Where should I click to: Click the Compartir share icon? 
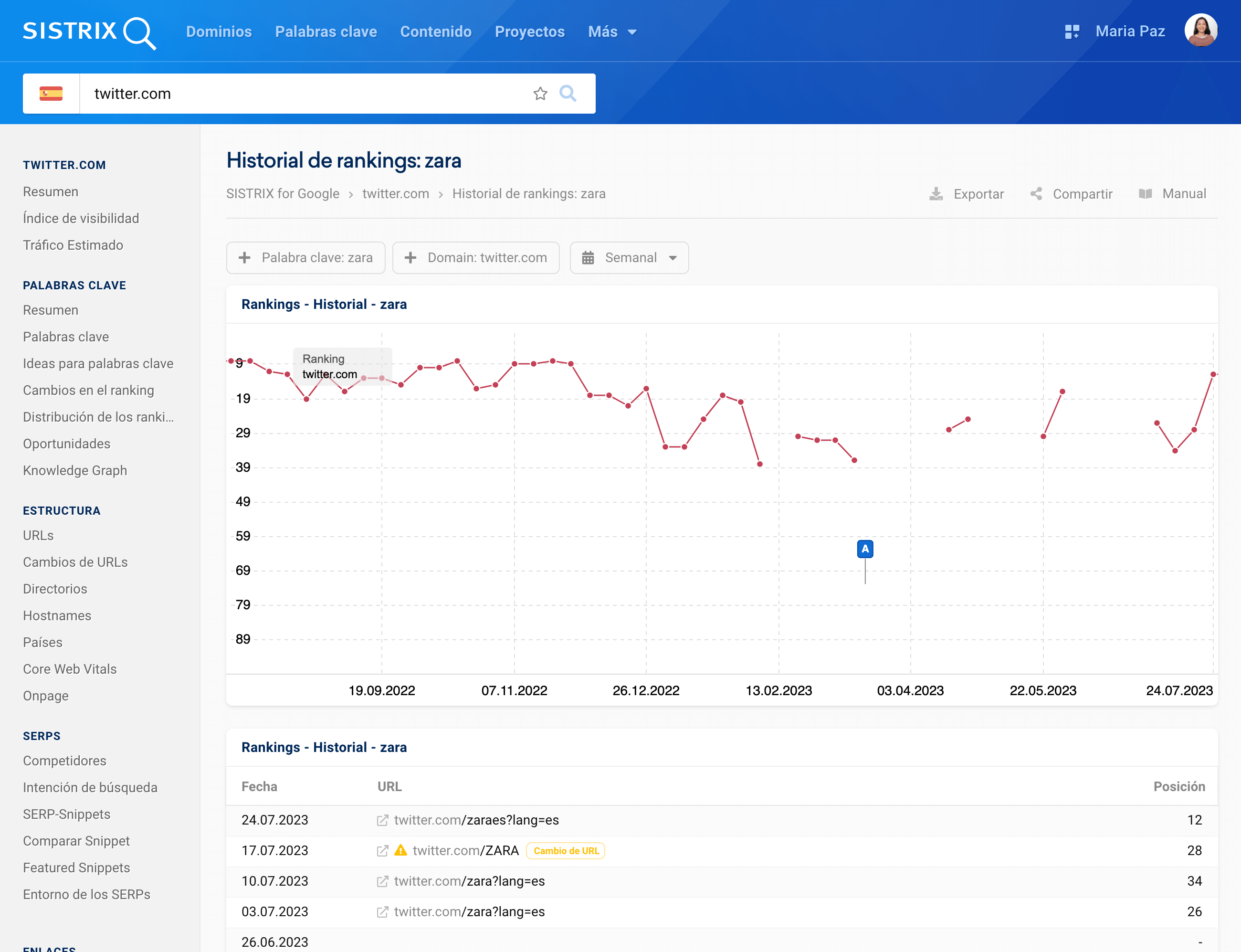[1036, 194]
